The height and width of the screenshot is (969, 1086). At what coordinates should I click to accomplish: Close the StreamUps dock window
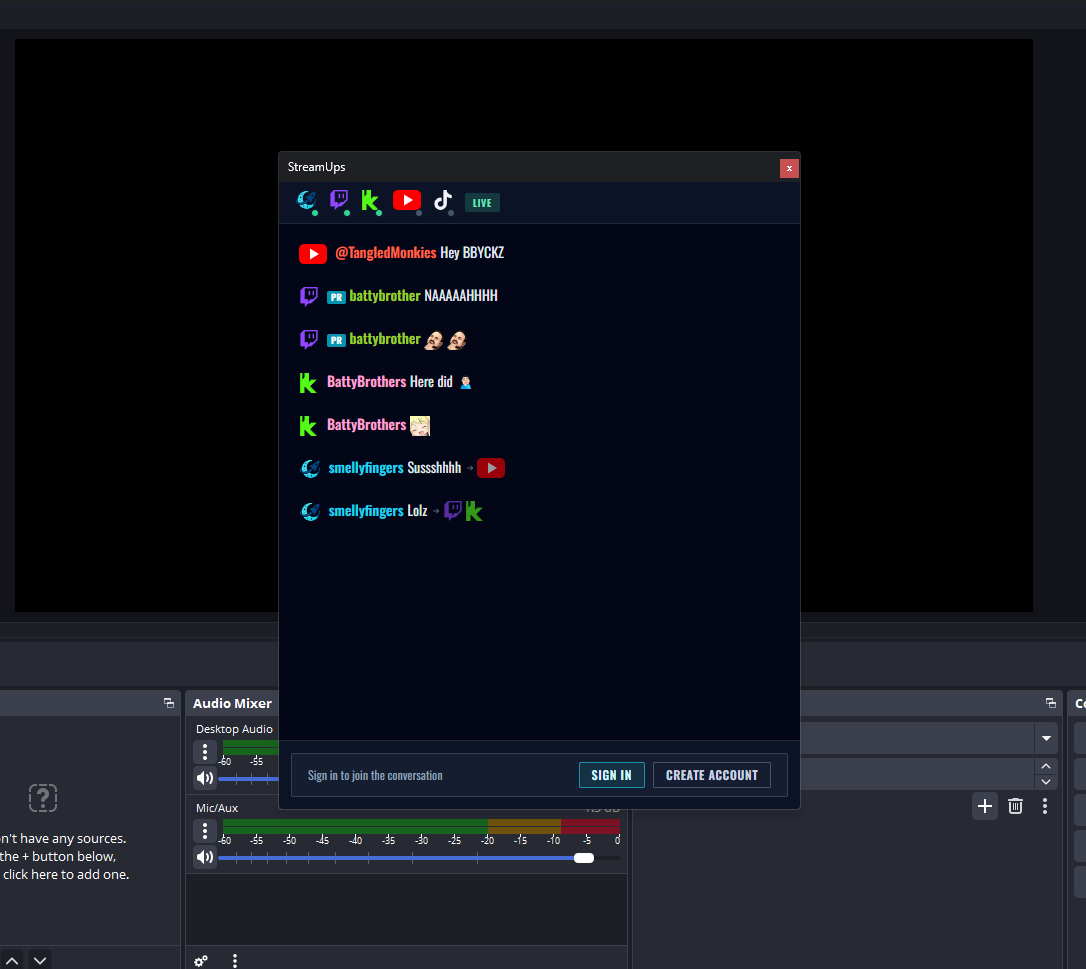click(789, 168)
